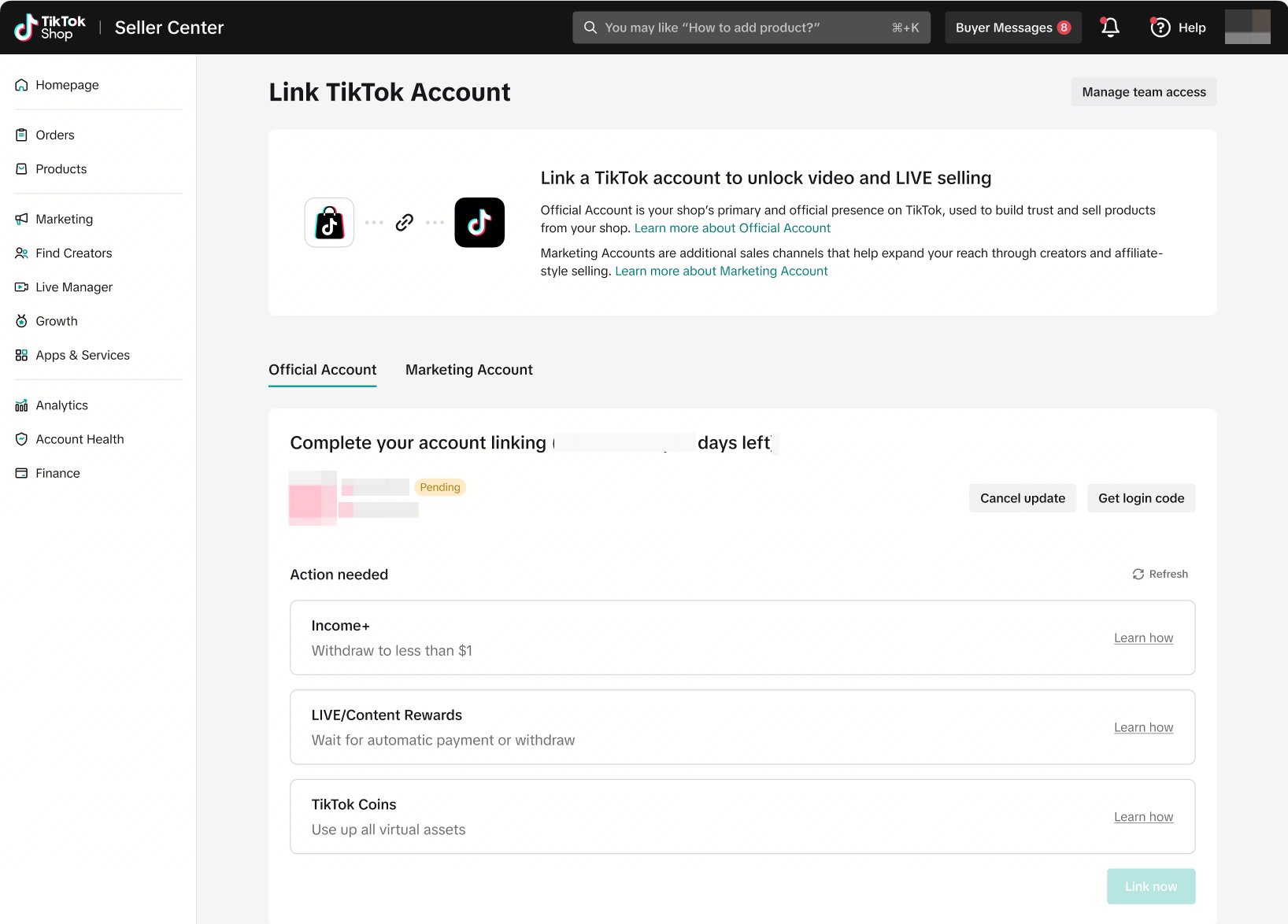Click the red 8 unread messages badge

[x=1064, y=28]
